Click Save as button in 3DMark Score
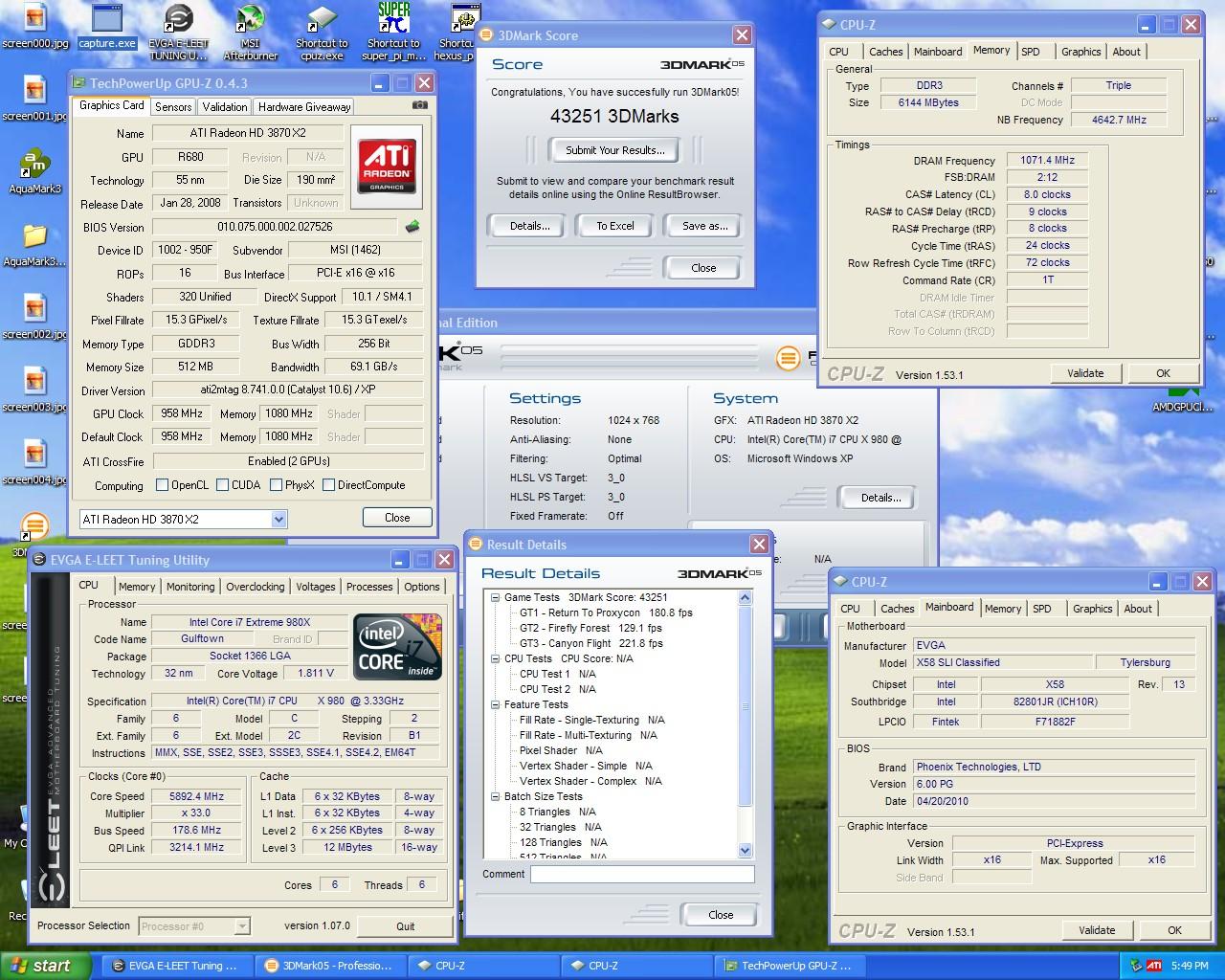This screenshot has width=1225, height=980. pos(705,226)
